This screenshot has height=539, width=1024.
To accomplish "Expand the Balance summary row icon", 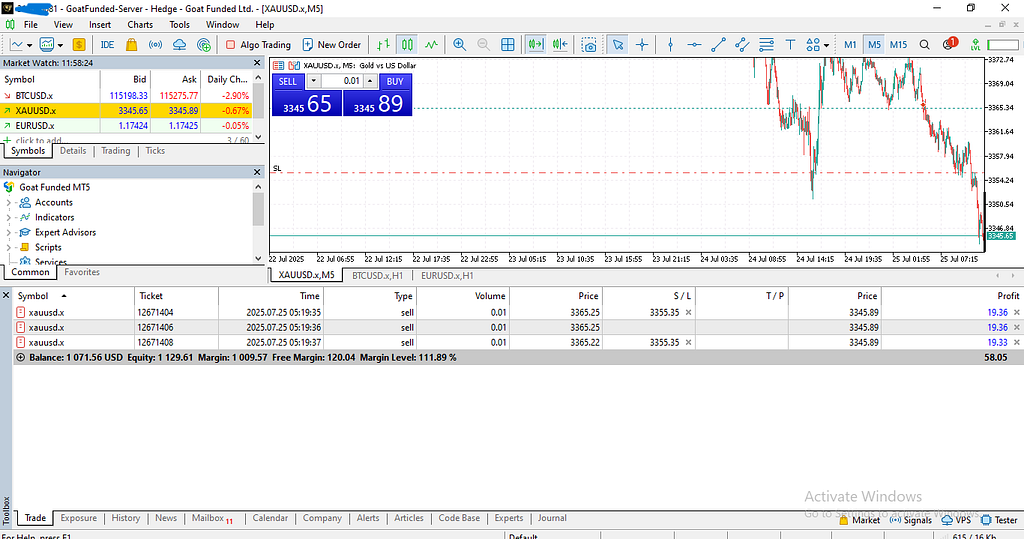I will [20, 357].
